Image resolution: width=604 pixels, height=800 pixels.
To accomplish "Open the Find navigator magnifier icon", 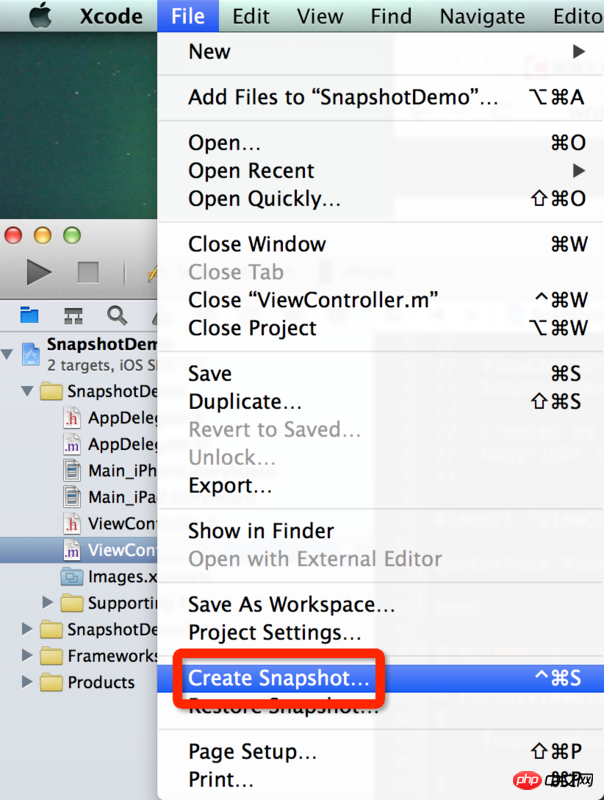I will click(117, 316).
